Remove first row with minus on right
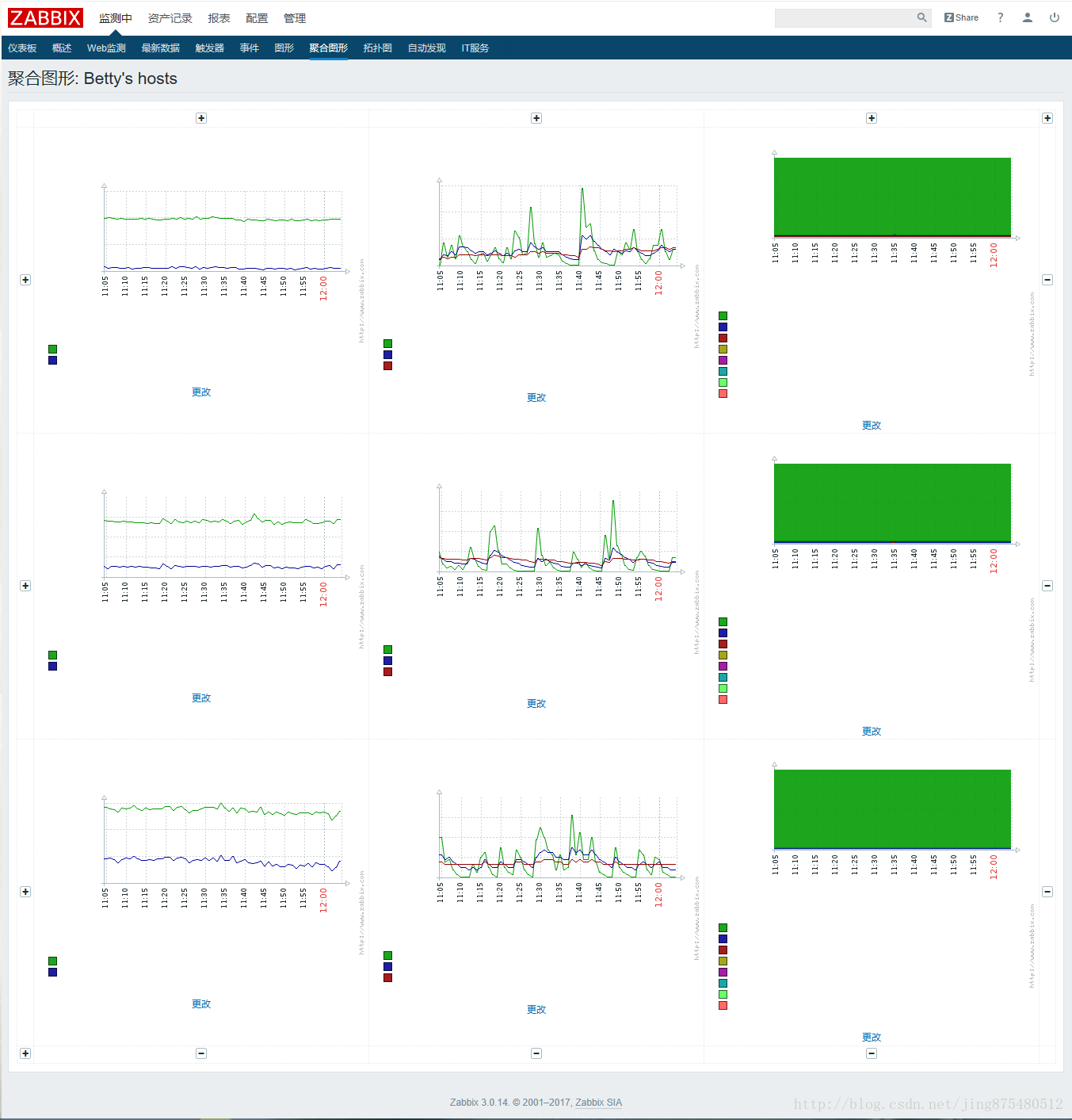Screen dimensions: 1072x1120 pos(1047,280)
